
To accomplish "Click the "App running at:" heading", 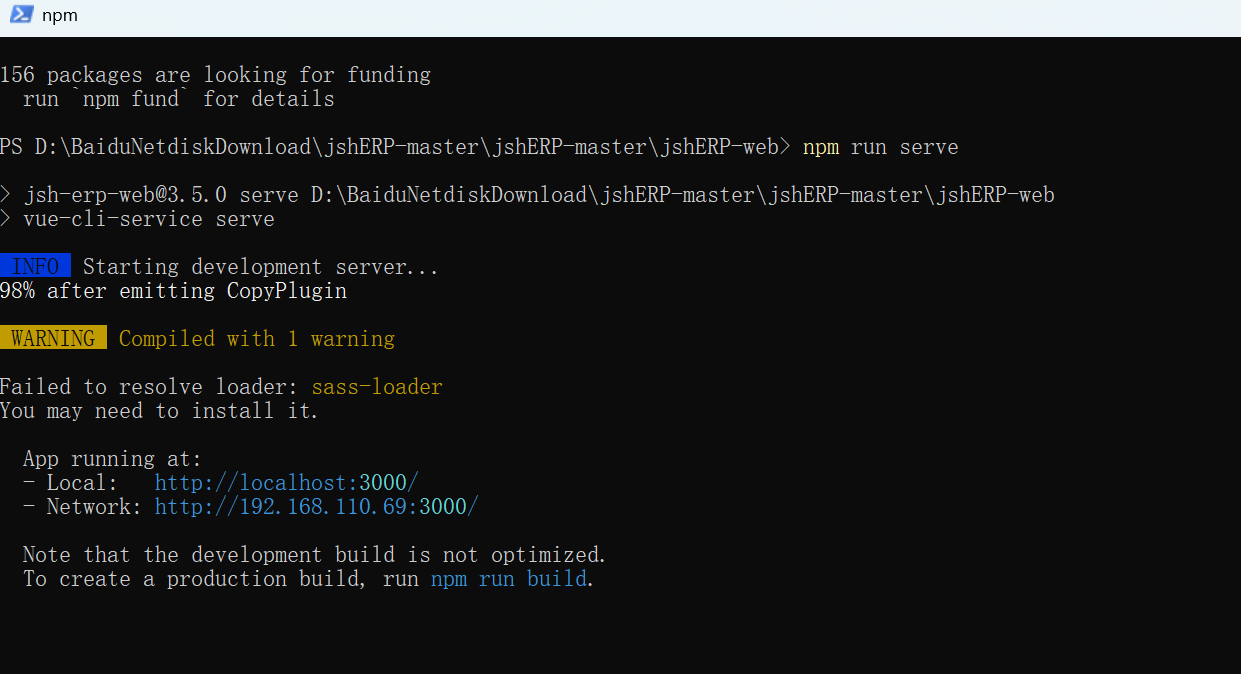I will click(112, 459).
